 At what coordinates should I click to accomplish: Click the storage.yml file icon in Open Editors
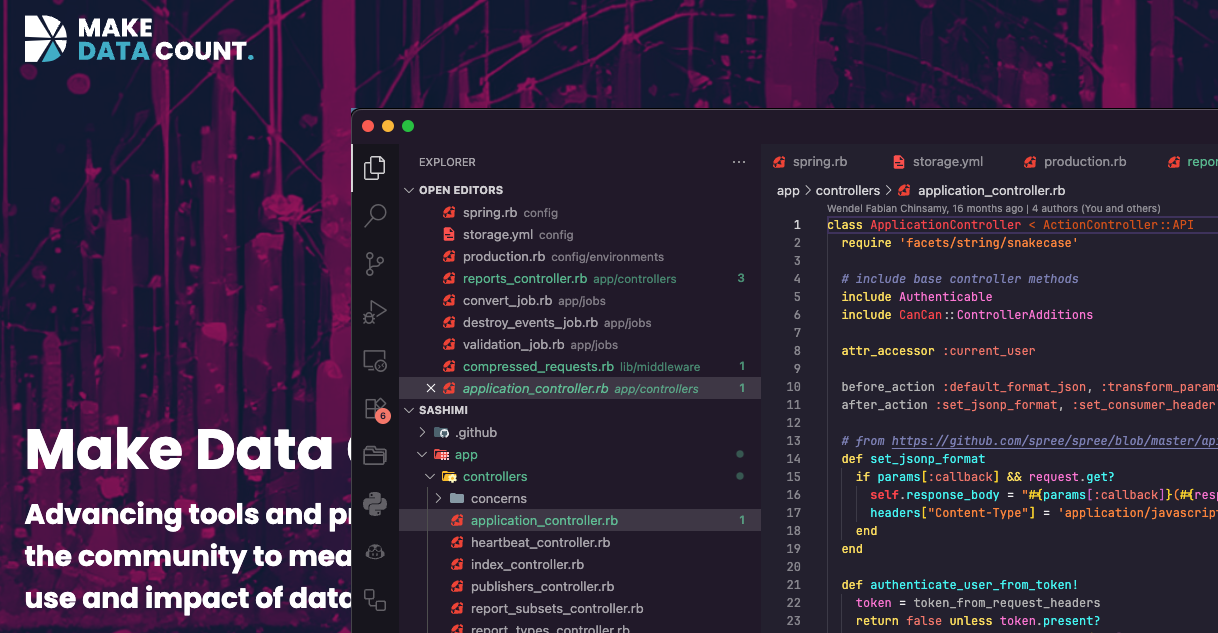[x=450, y=234]
